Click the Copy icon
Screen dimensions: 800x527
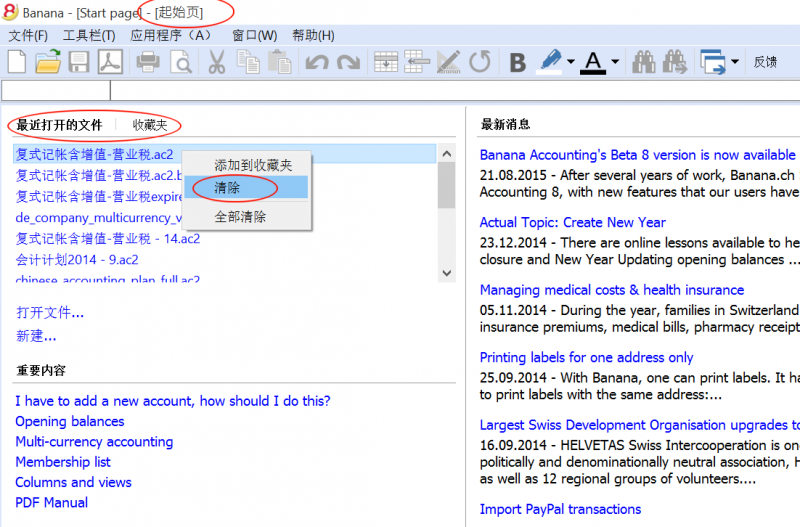point(248,62)
